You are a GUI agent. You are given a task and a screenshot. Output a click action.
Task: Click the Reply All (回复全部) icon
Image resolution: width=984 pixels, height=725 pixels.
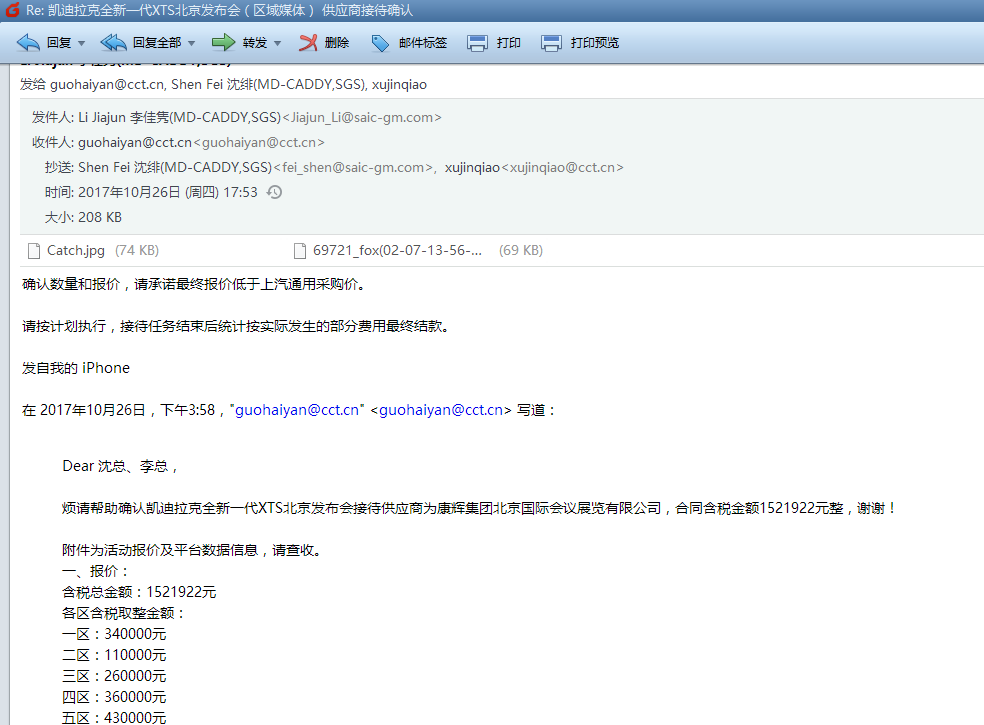[x=114, y=43]
